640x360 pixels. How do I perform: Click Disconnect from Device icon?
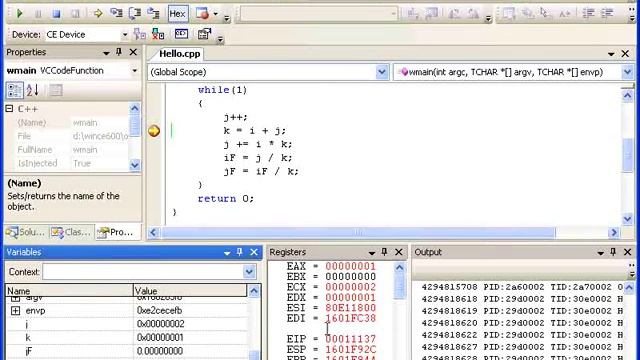click(x=158, y=34)
